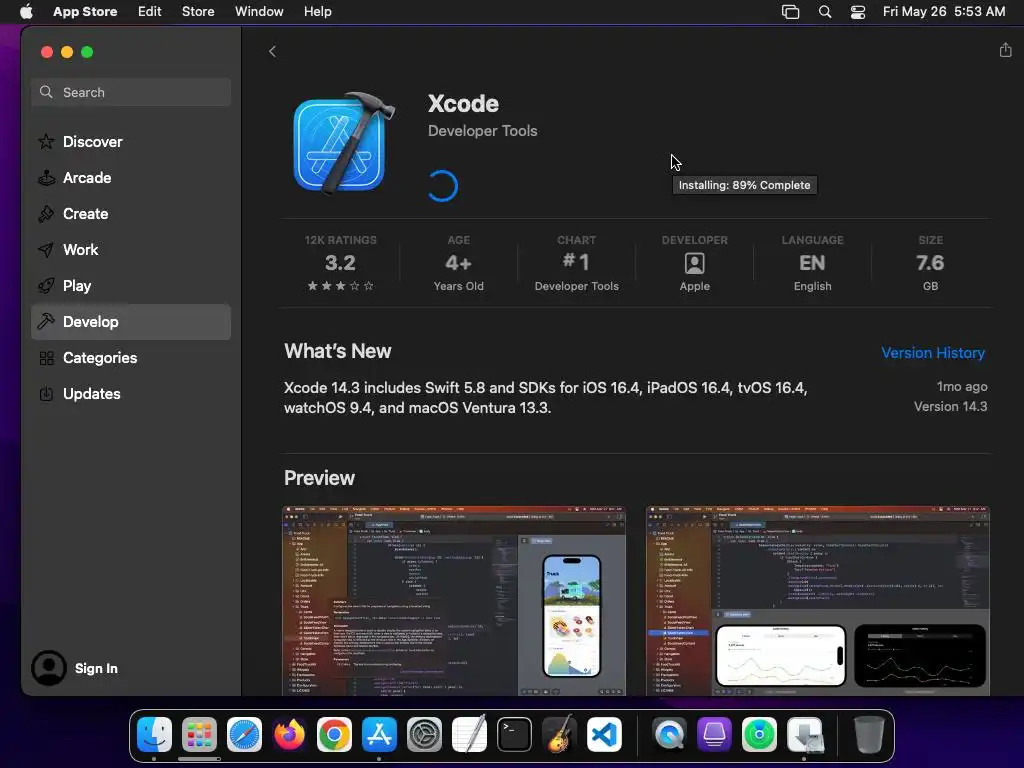This screenshot has height=768, width=1024.
Task: Open Find My from the Dock
Action: 760,734
